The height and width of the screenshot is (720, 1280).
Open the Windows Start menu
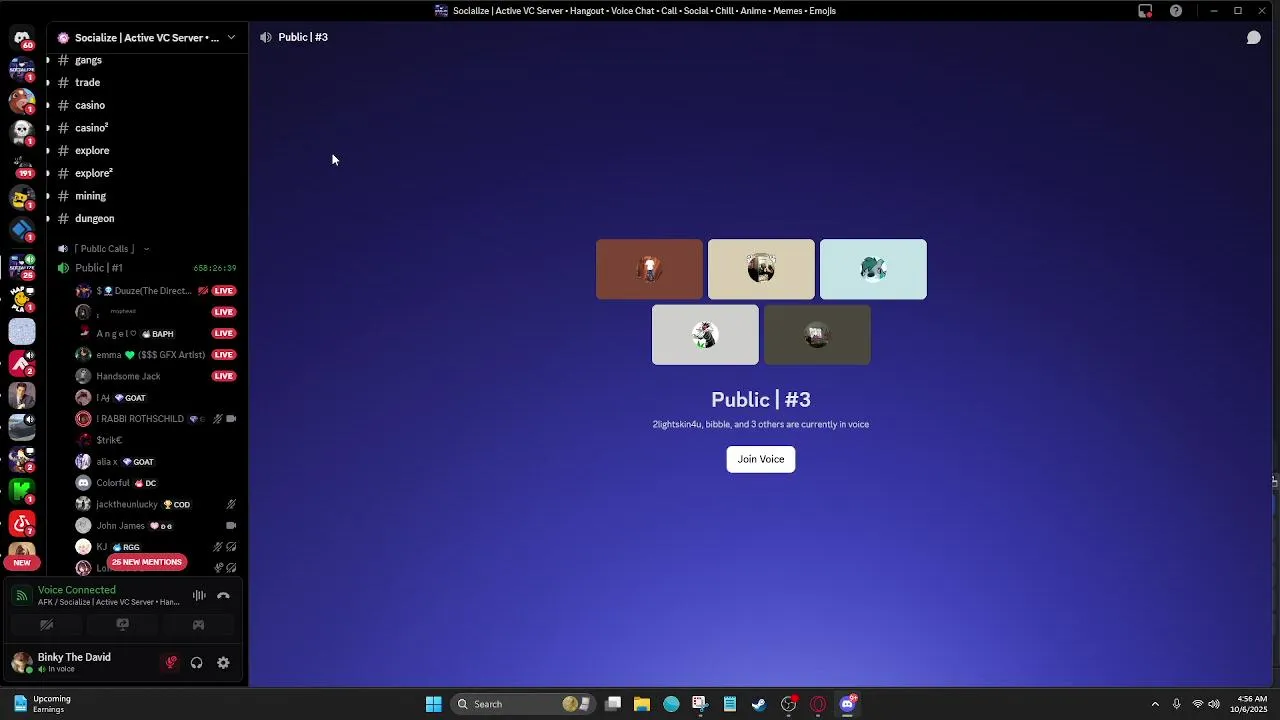[433, 704]
